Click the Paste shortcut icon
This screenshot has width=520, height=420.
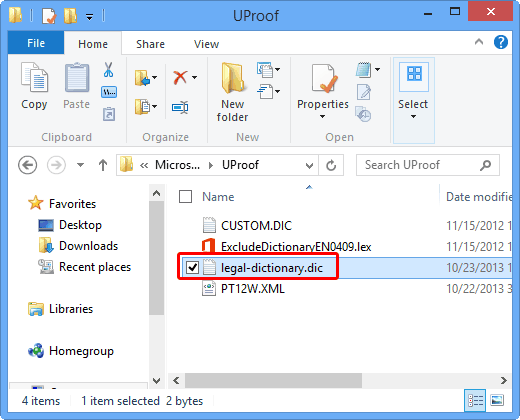109,114
